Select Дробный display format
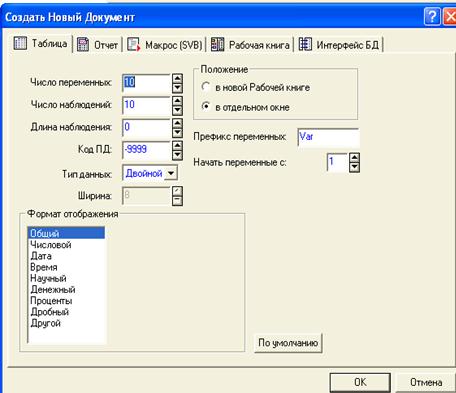Screen dimensions: 456x393 click(x=66, y=312)
